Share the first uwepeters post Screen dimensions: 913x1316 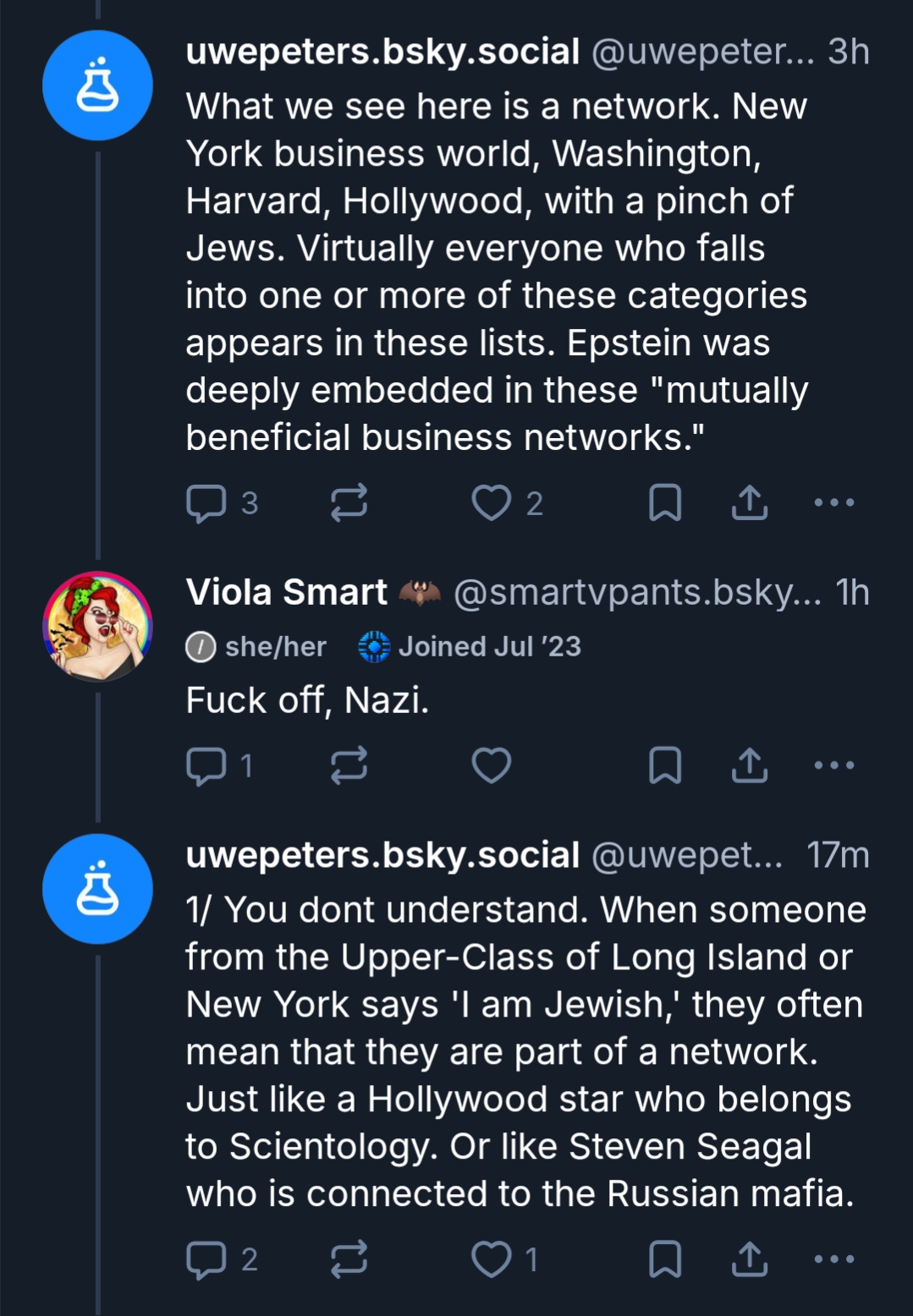coord(750,502)
